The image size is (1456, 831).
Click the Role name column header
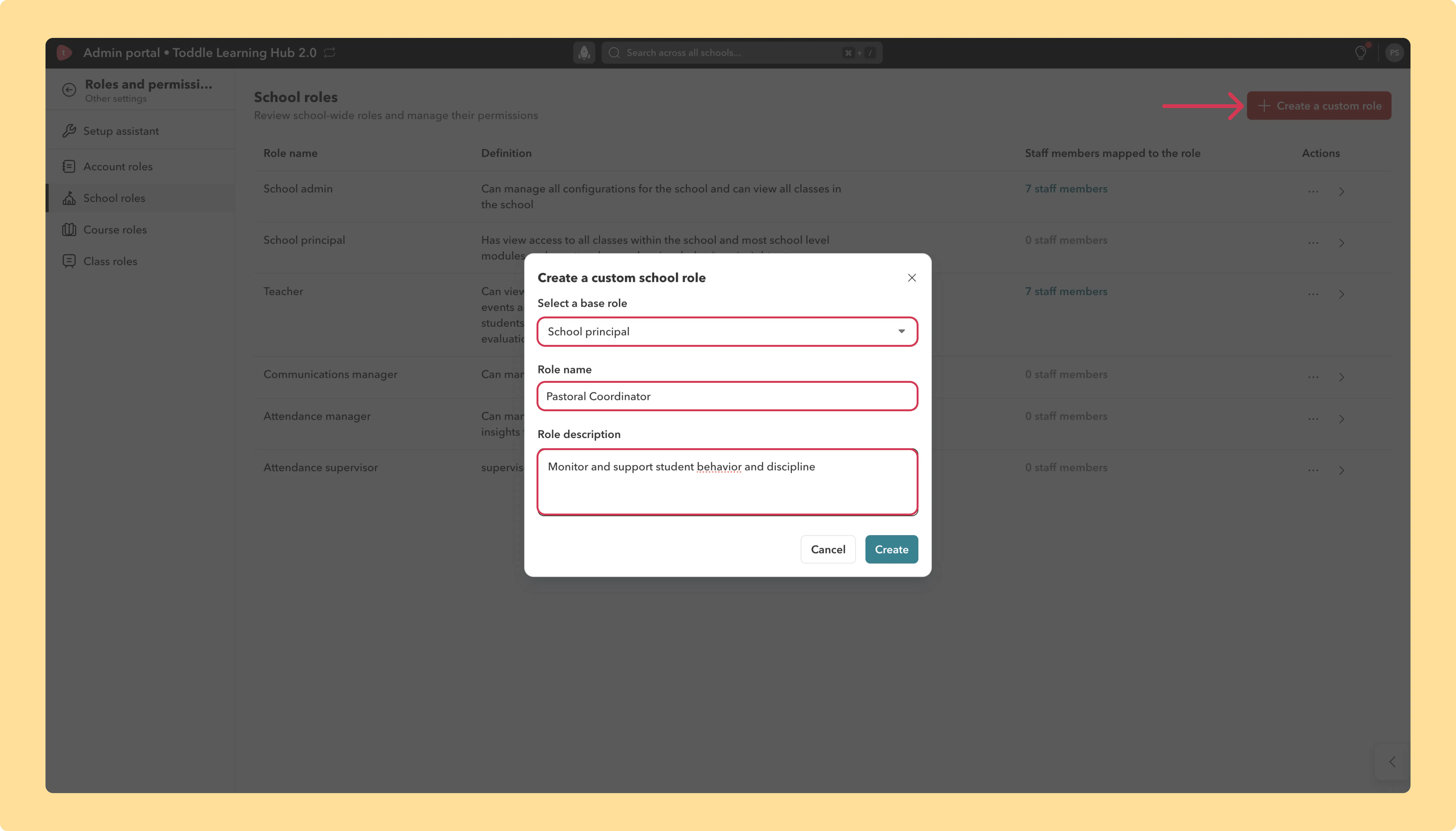click(x=290, y=153)
